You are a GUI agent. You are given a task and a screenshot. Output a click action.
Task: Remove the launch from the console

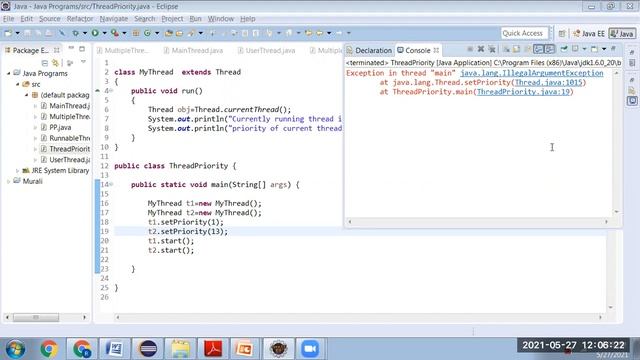(x=481, y=49)
